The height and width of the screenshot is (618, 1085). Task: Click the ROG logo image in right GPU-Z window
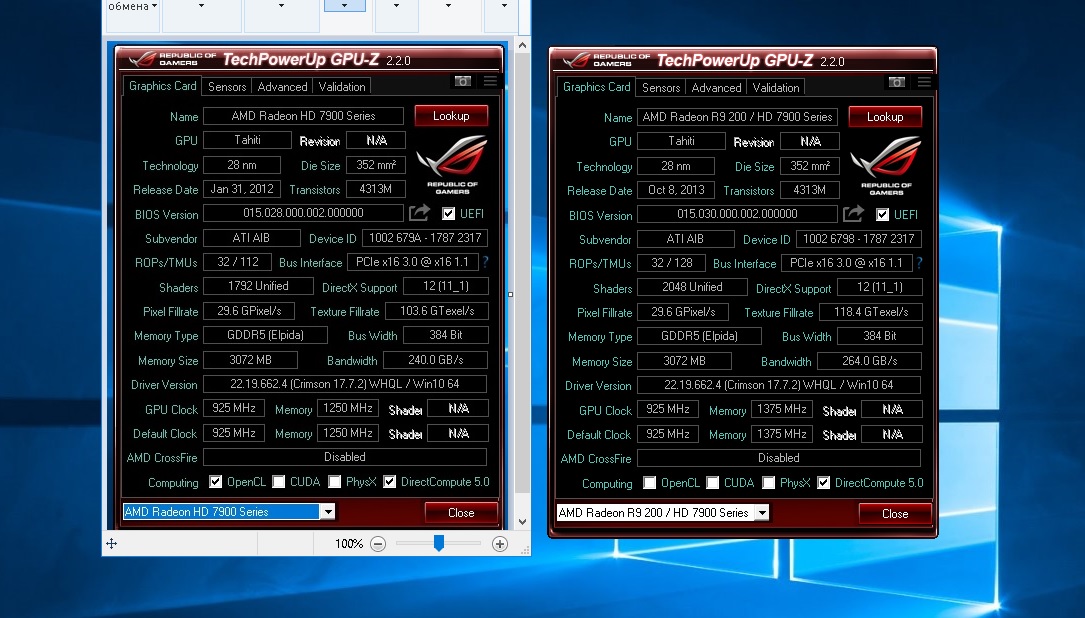coord(886,165)
